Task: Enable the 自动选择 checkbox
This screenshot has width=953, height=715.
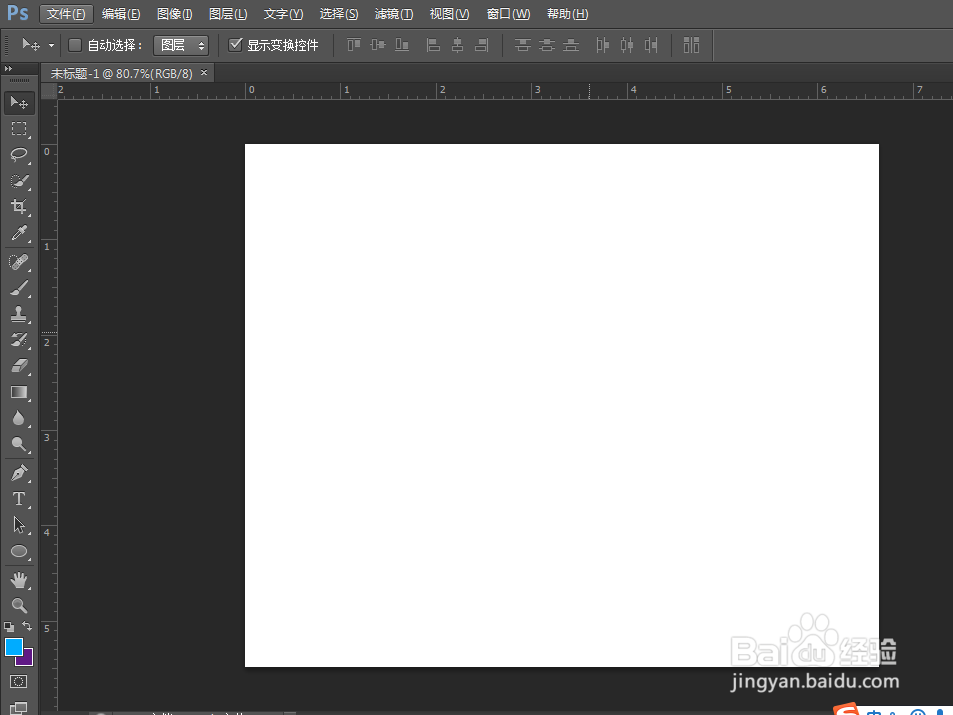Action: click(x=75, y=45)
